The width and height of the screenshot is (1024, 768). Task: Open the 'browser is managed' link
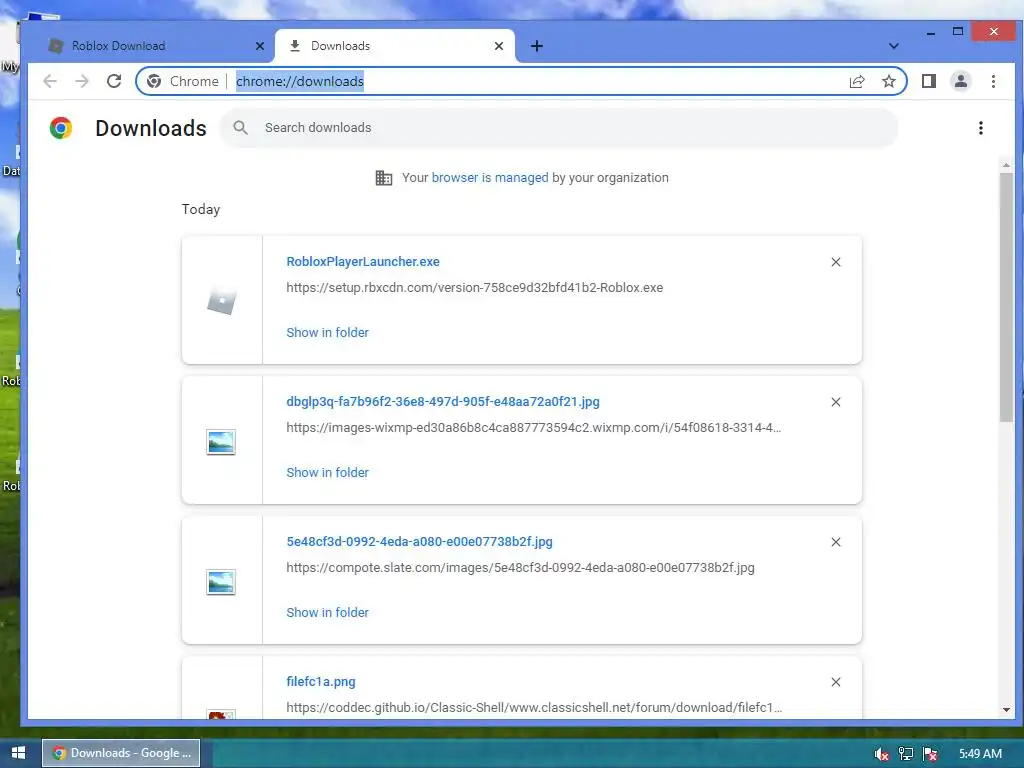(490, 178)
